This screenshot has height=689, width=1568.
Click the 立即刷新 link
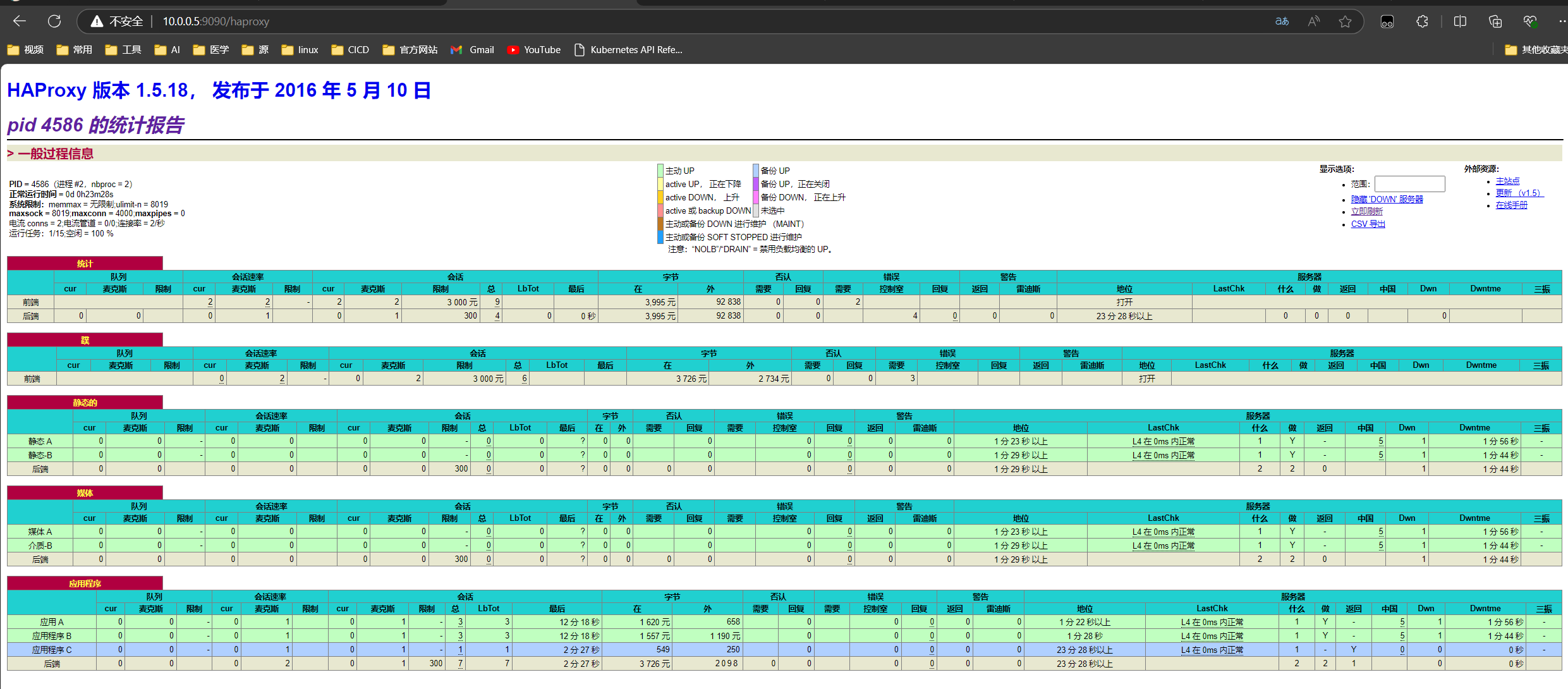click(1367, 211)
